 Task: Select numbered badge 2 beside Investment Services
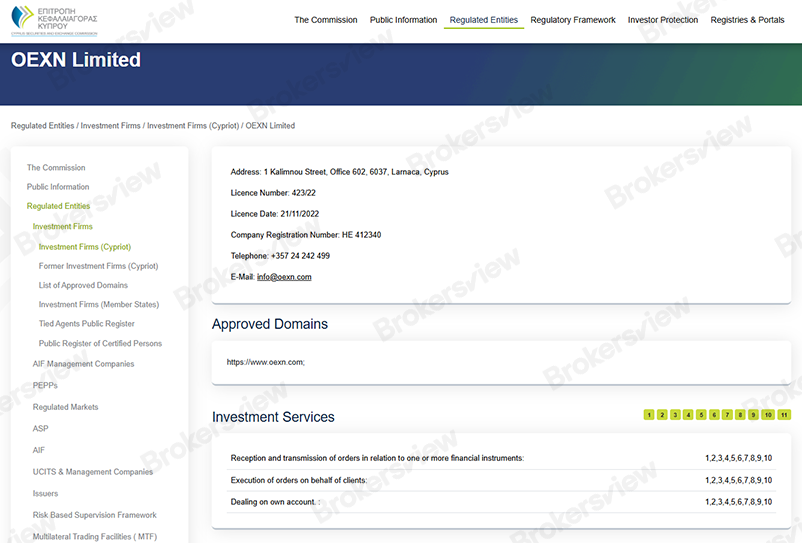pyautogui.click(x=662, y=415)
